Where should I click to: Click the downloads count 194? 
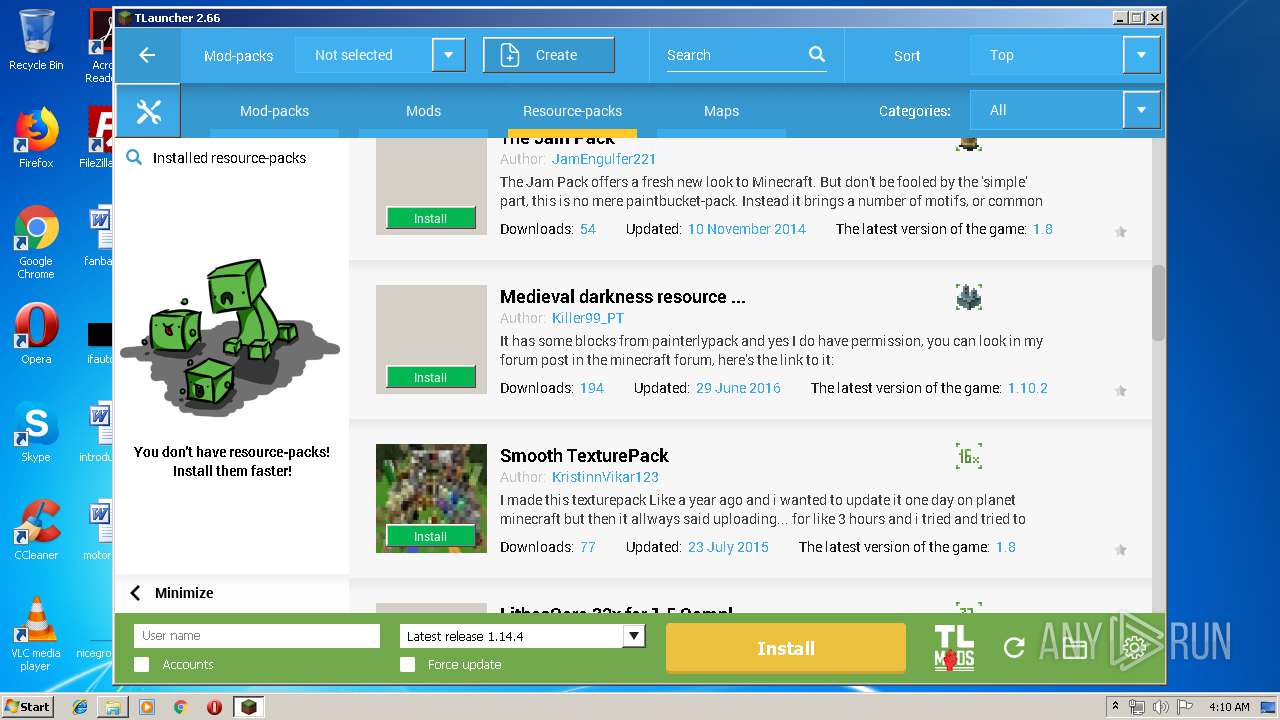[592, 388]
